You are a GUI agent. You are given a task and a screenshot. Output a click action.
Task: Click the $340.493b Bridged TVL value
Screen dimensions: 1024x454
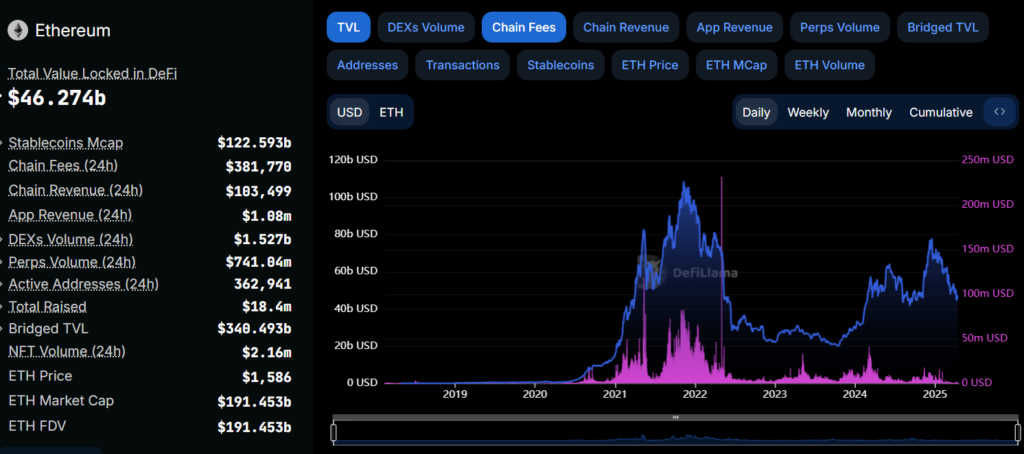(x=255, y=328)
